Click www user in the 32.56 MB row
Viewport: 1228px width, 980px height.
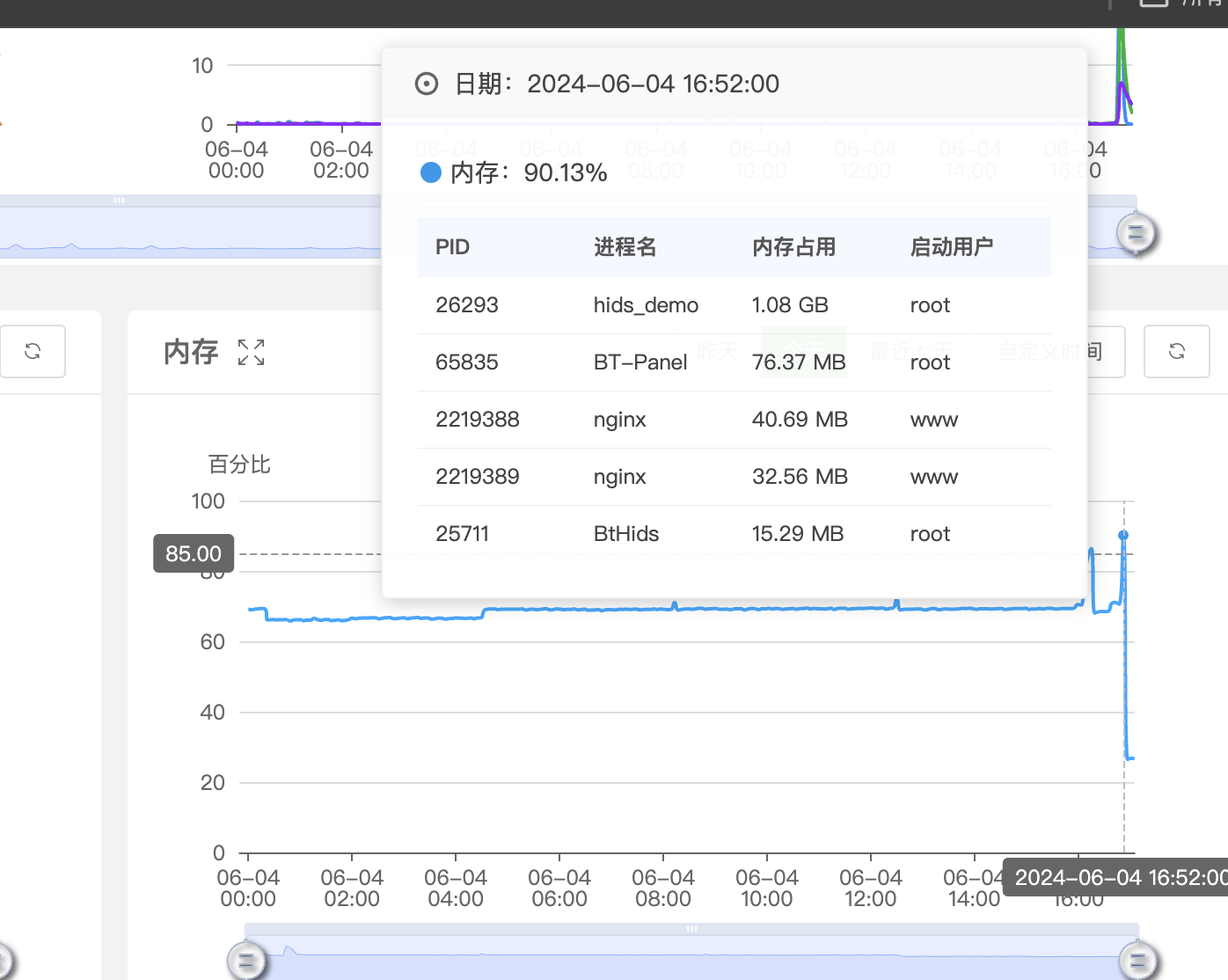click(x=934, y=477)
